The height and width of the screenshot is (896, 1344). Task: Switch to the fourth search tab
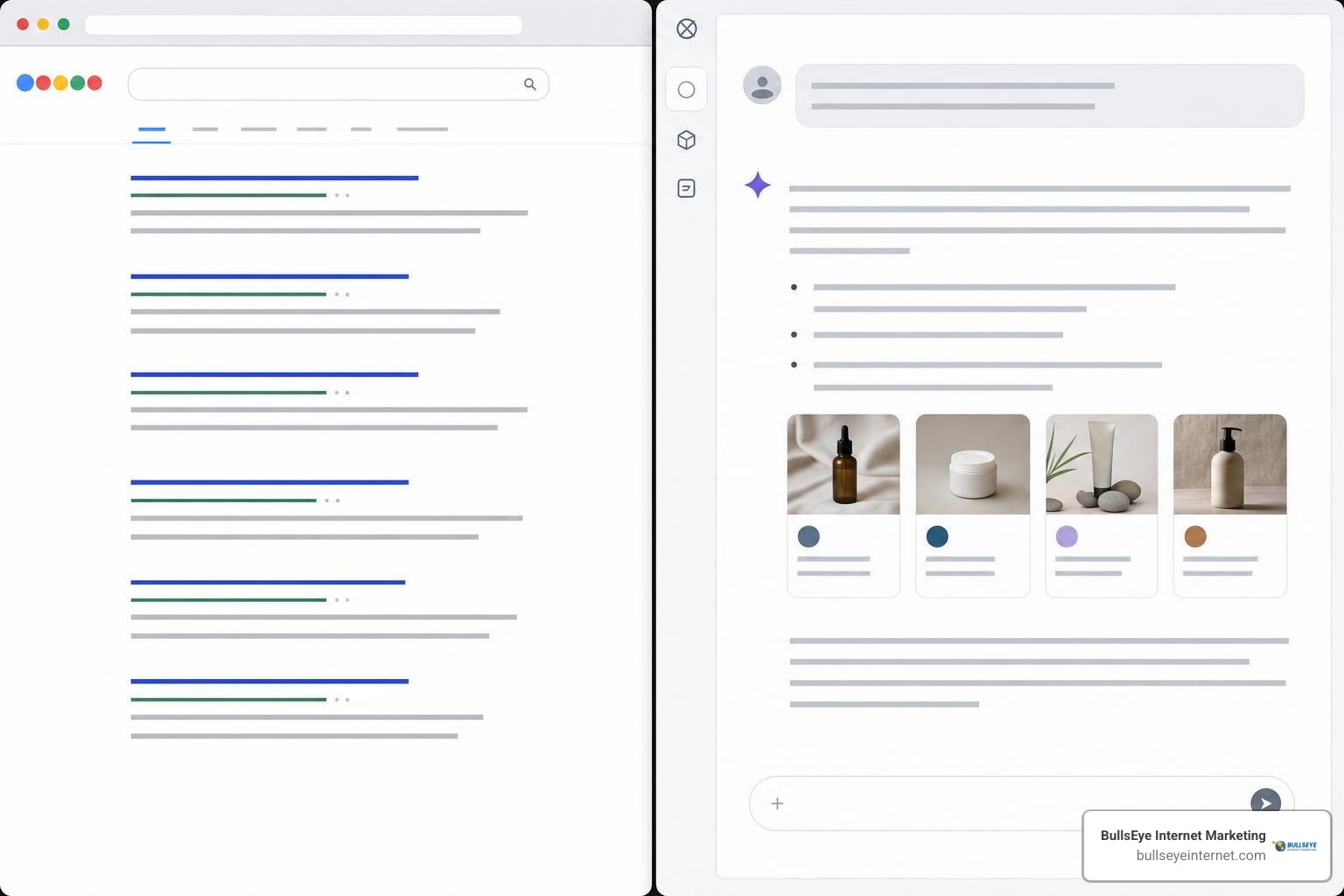click(311, 129)
